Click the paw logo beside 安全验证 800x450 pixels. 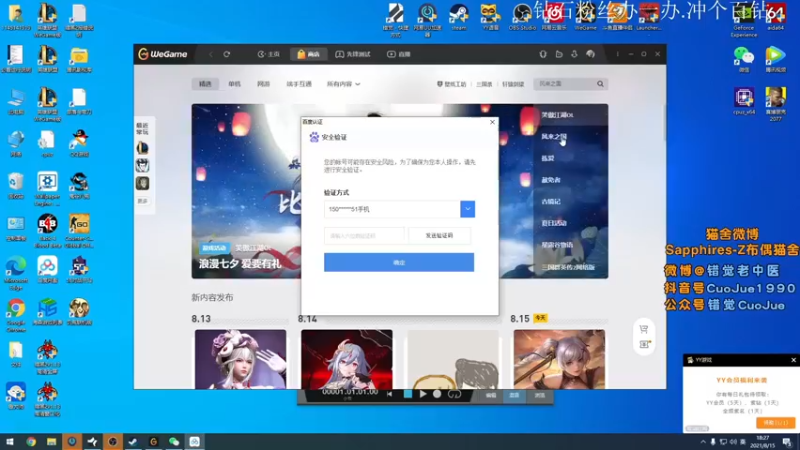314,137
